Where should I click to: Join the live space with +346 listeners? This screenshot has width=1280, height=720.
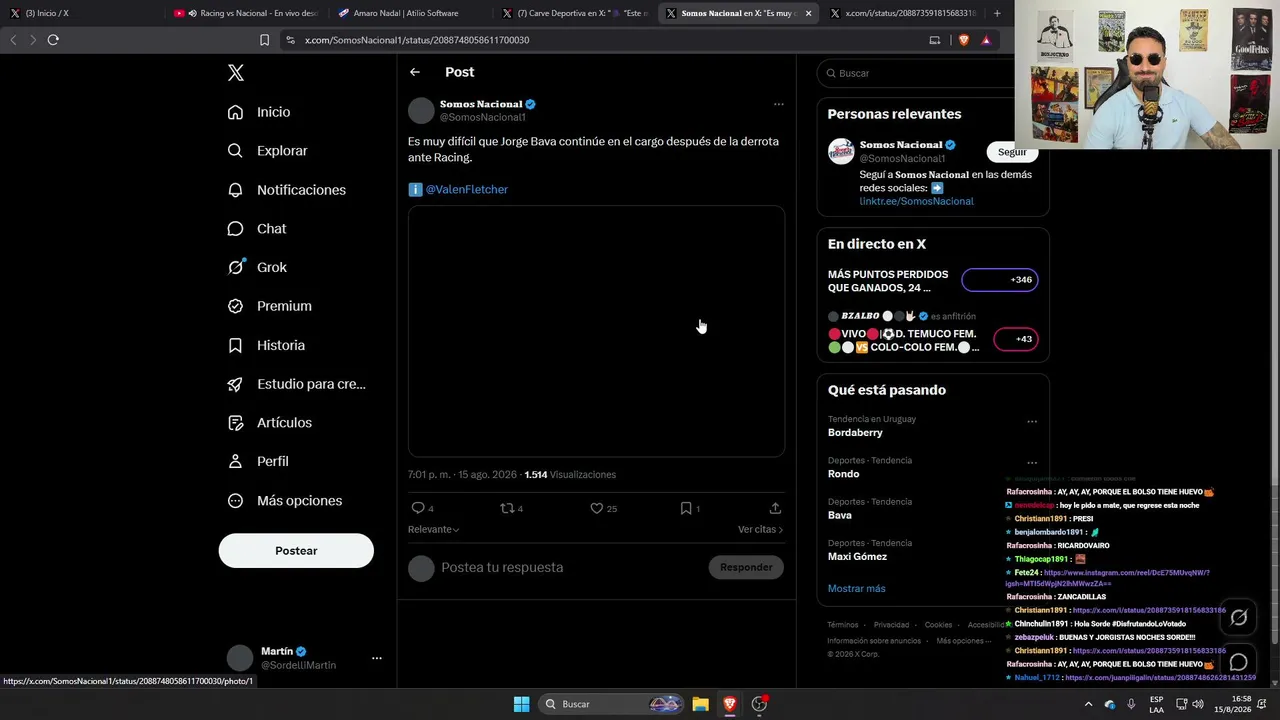[x=1000, y=280]
